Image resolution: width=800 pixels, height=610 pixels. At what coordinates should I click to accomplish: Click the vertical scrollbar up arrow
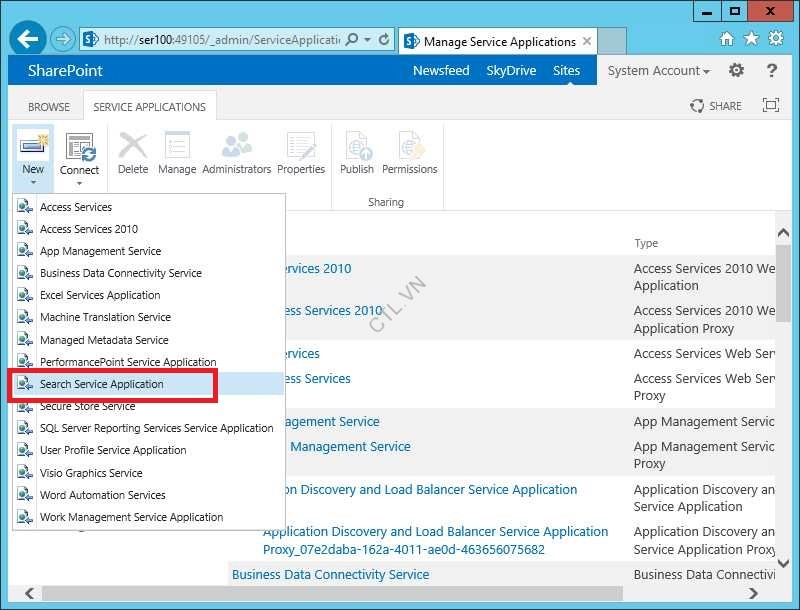tap(783, 233)
